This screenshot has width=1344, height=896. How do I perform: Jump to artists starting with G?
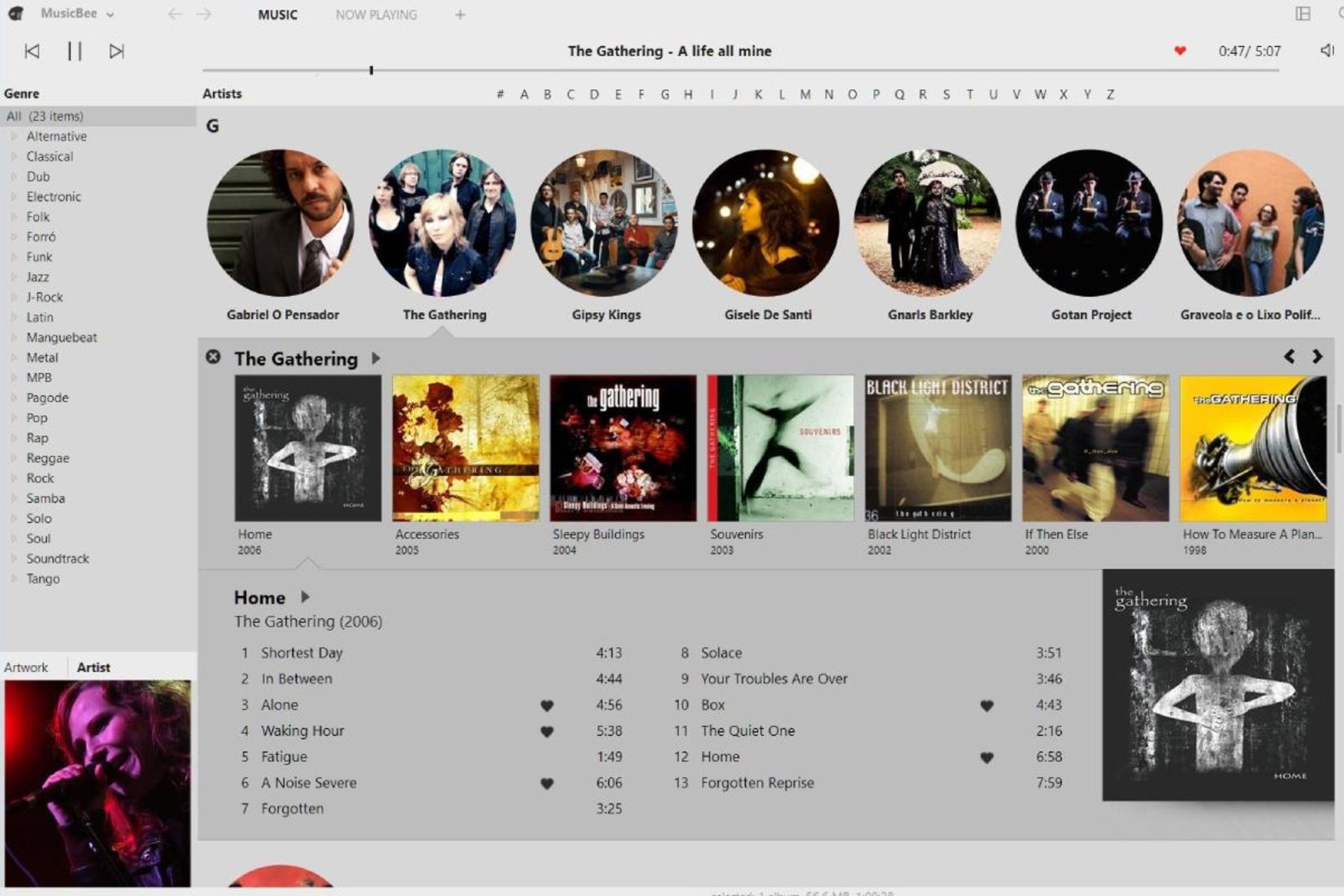point(664,94)
